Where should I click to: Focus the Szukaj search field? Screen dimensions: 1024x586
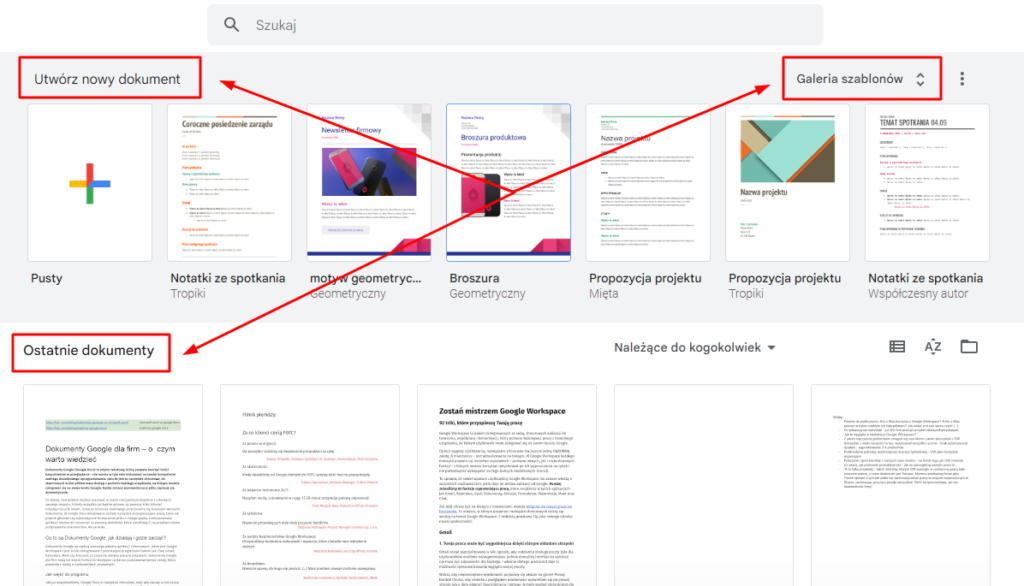pos(515,25)
